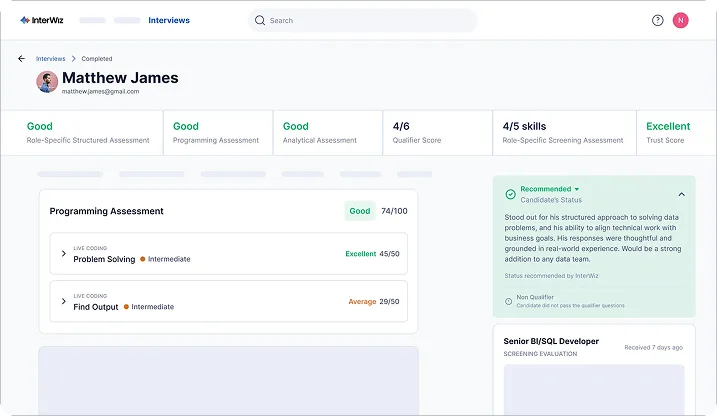Click the Completed breadcrumb
Viewport: 717px width, 416px height.
(x=96, y=59)
